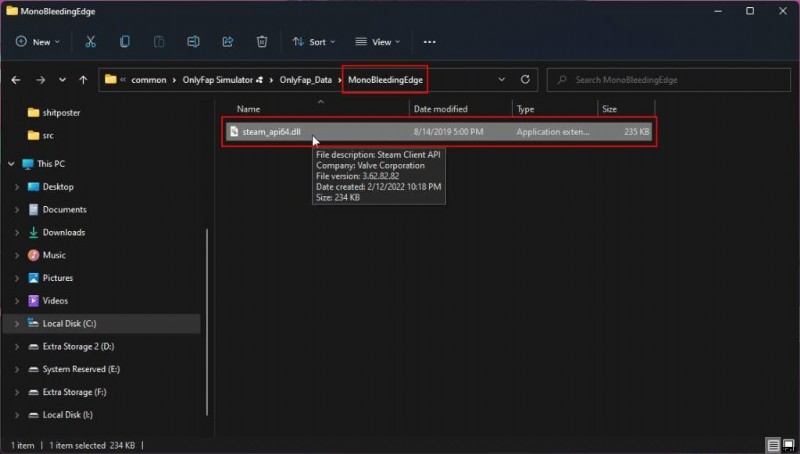Click the 235 KB size cell

(637, 132)
